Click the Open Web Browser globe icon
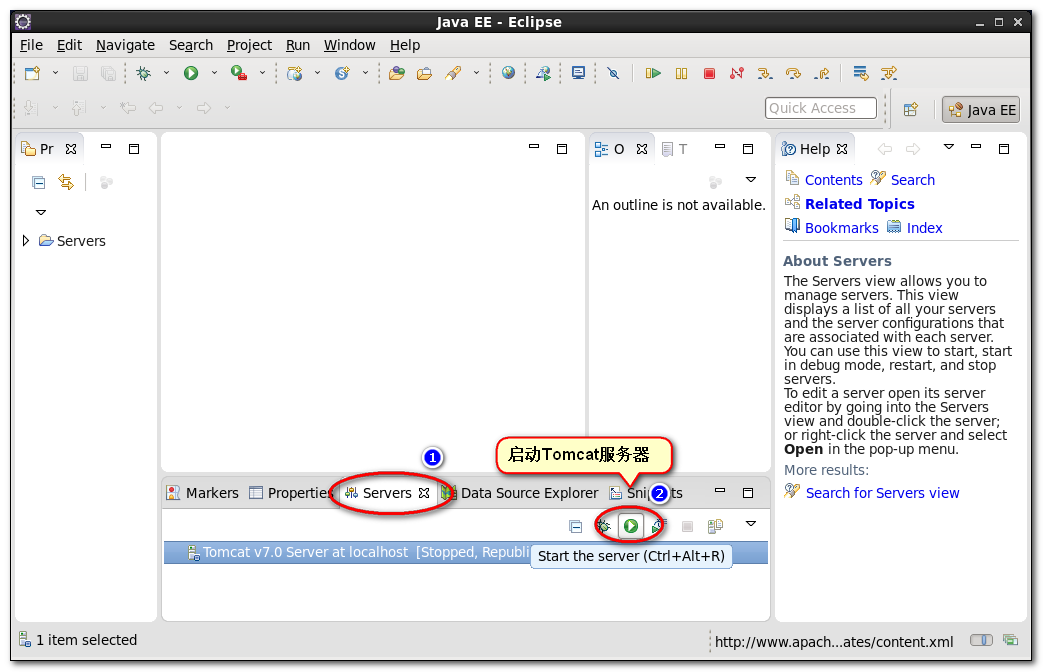This screenshot has height=672, width=1043. [x=508, y=73]
